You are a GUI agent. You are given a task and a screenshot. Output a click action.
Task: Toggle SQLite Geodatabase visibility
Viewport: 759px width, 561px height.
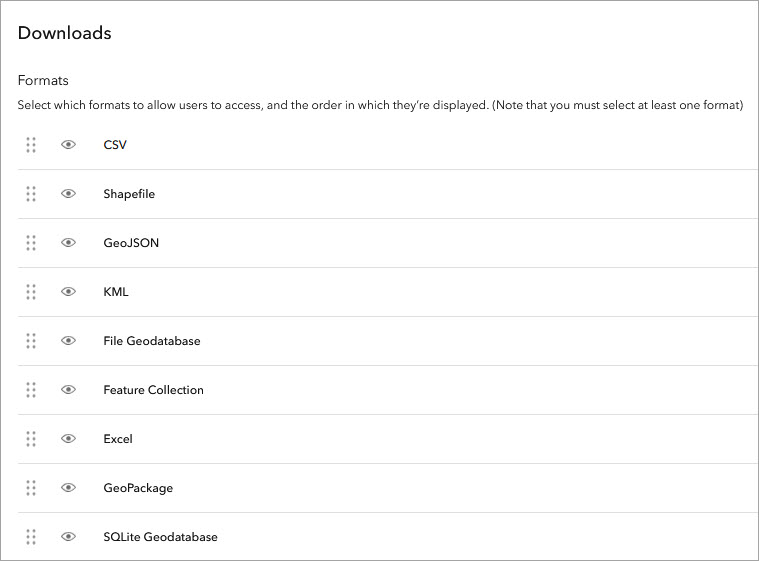click(68, 537)
